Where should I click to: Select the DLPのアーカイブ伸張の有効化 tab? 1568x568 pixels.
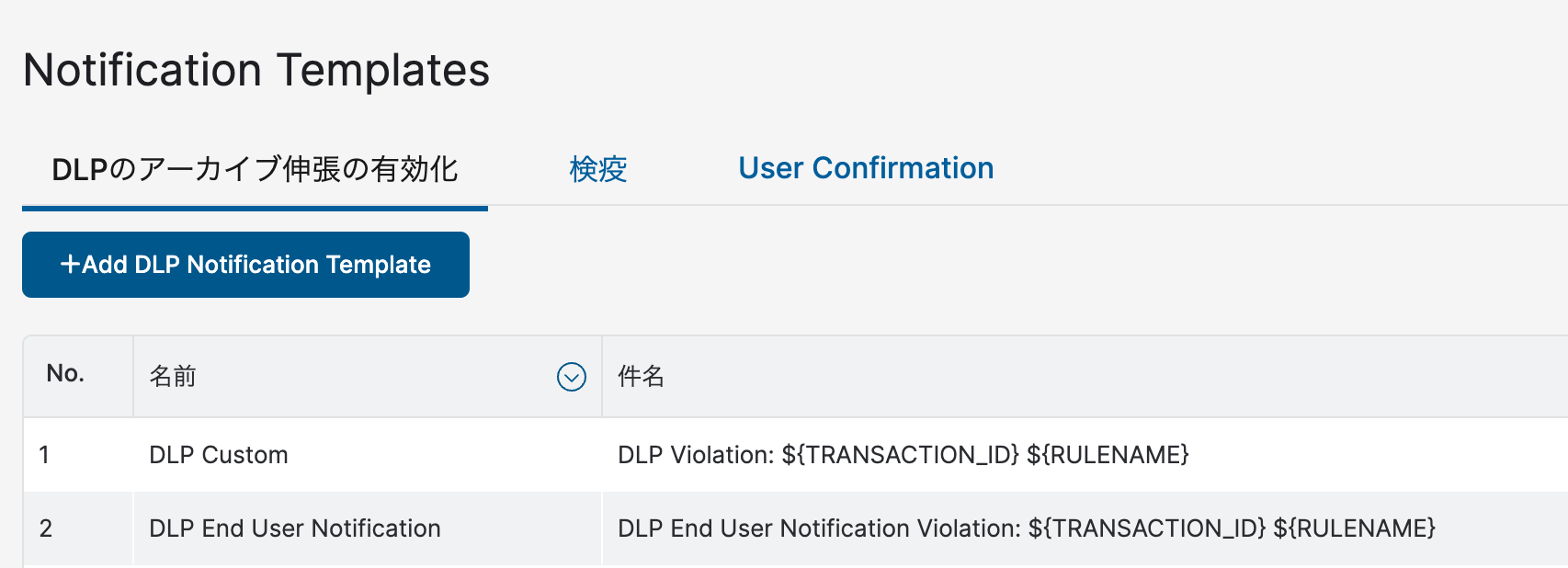click(254, 170)
